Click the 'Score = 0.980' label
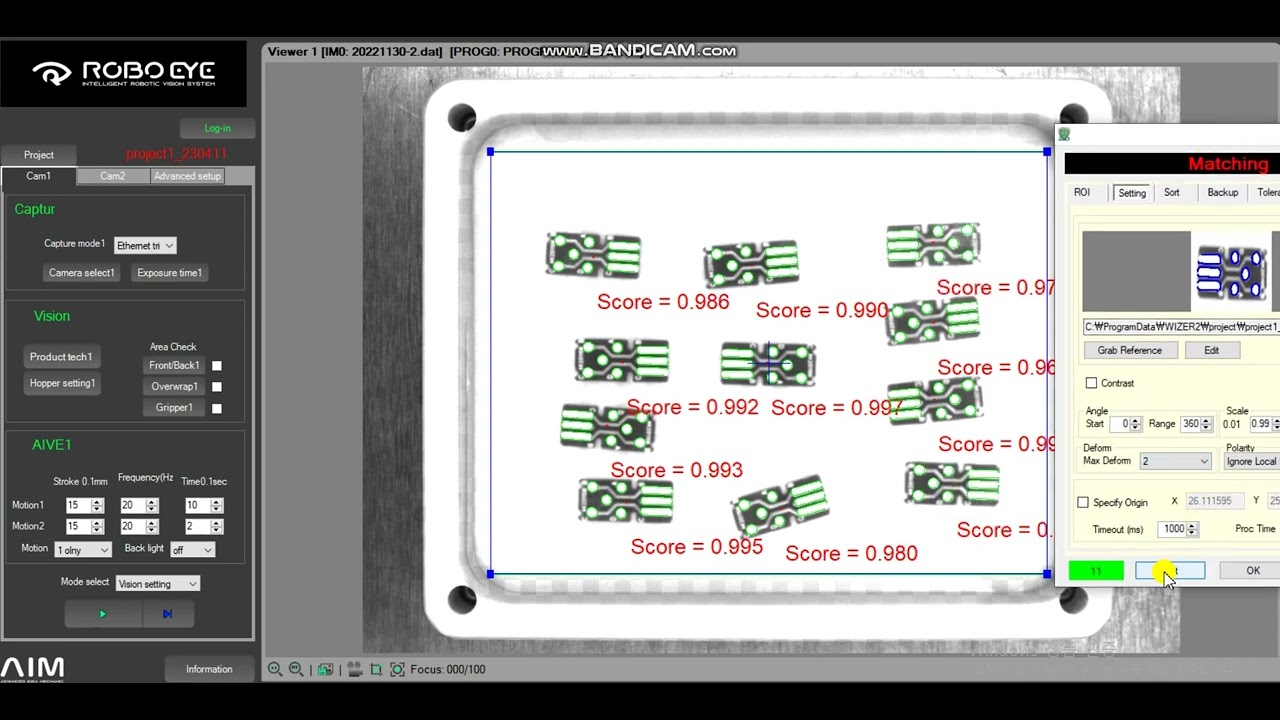This screenshot has width=1280, height=720. 851,554
